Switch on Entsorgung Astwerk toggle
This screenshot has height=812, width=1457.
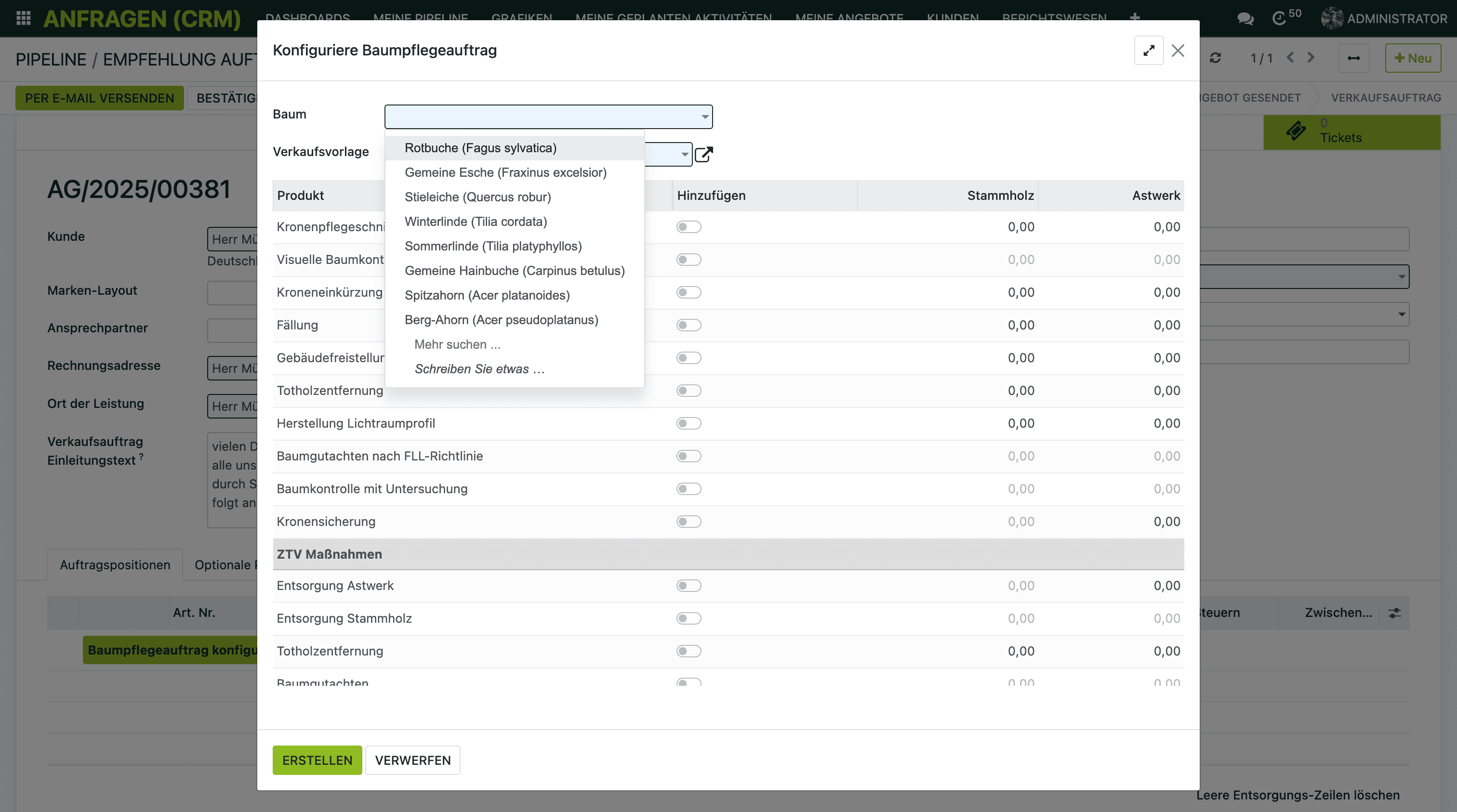coord(689,586)
